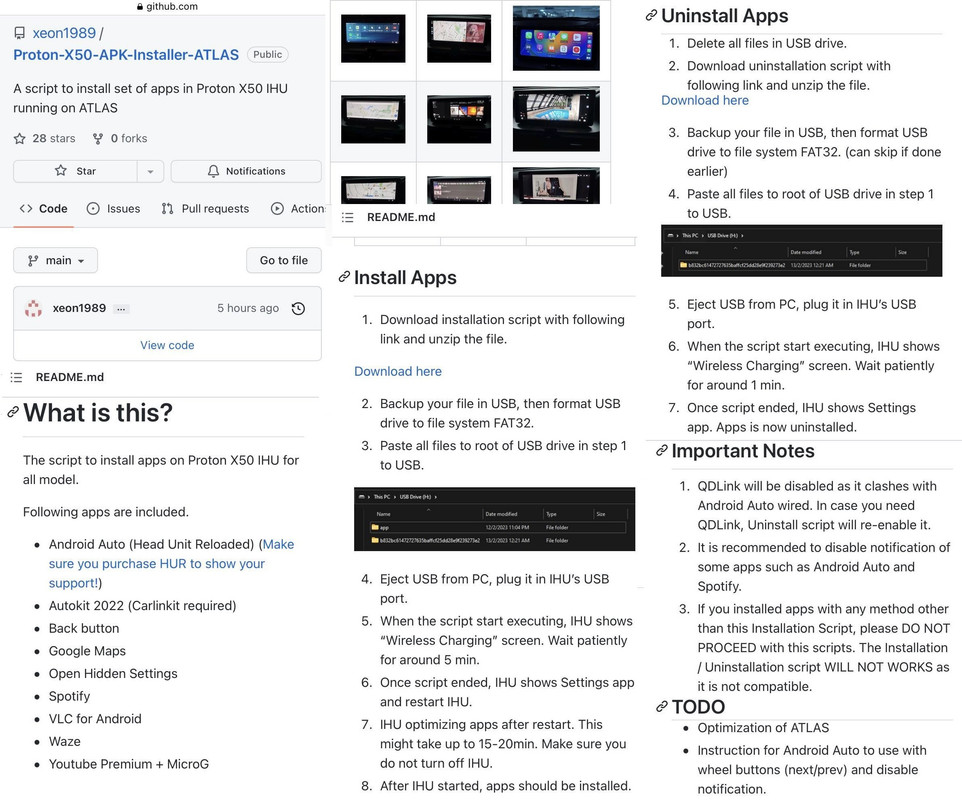Expand the commit message ellipsis button
Image resolution: width=962 pixels, height=800 pixels.
[121, 309]
